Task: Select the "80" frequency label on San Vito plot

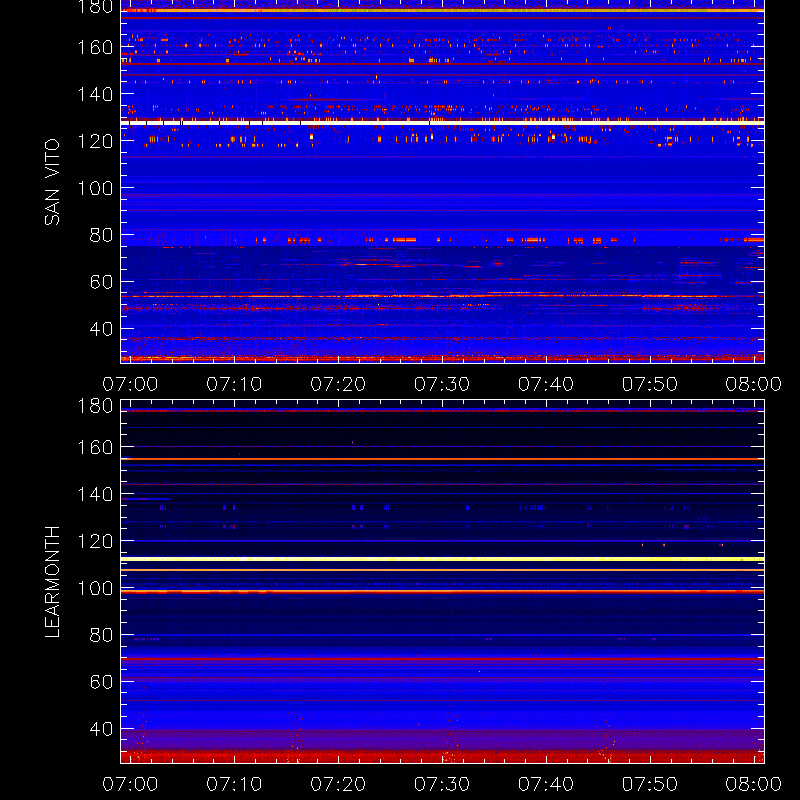Action: [101, 235]
